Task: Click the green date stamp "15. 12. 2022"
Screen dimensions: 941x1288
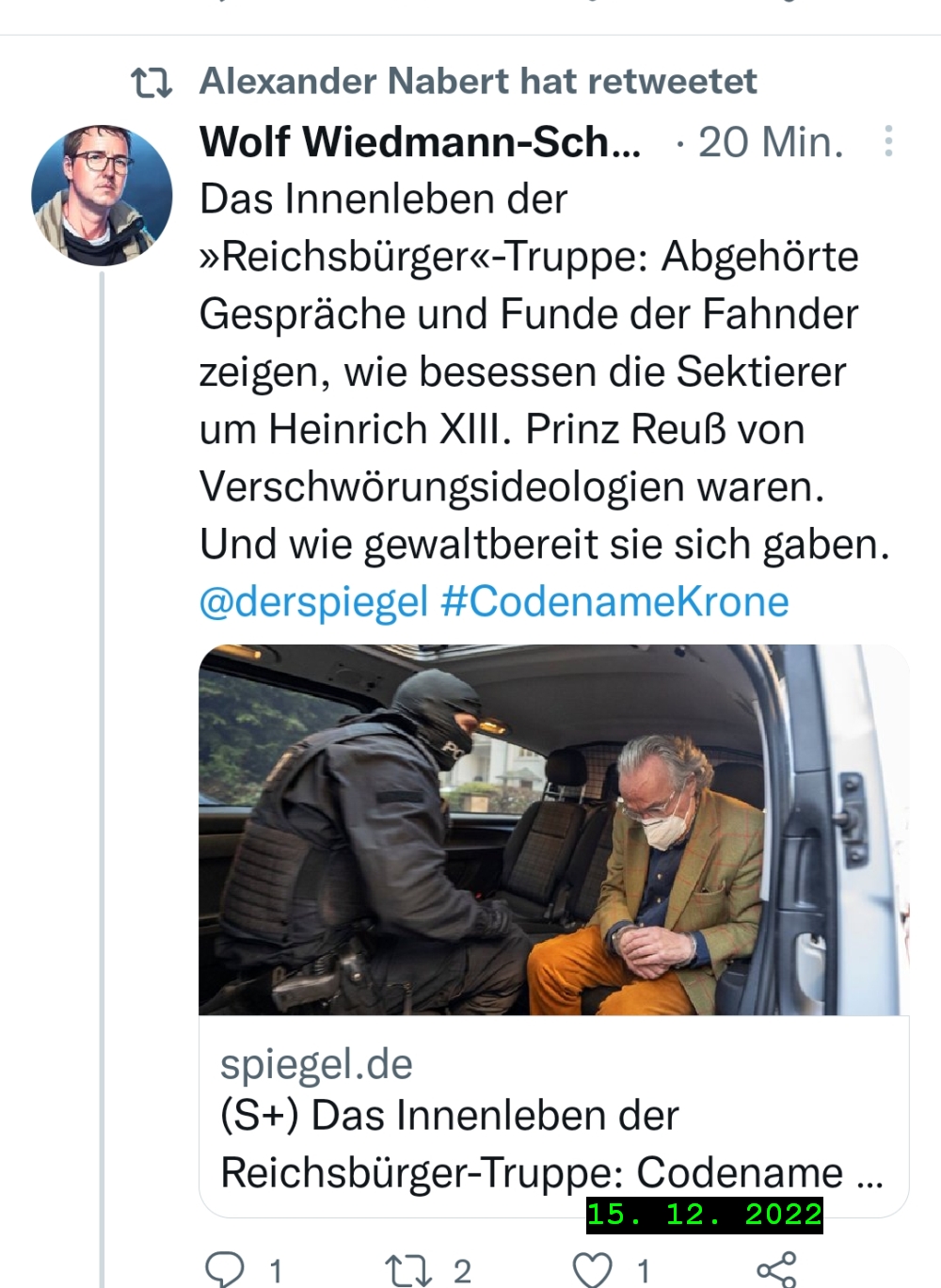Action: pos(704,1214)
